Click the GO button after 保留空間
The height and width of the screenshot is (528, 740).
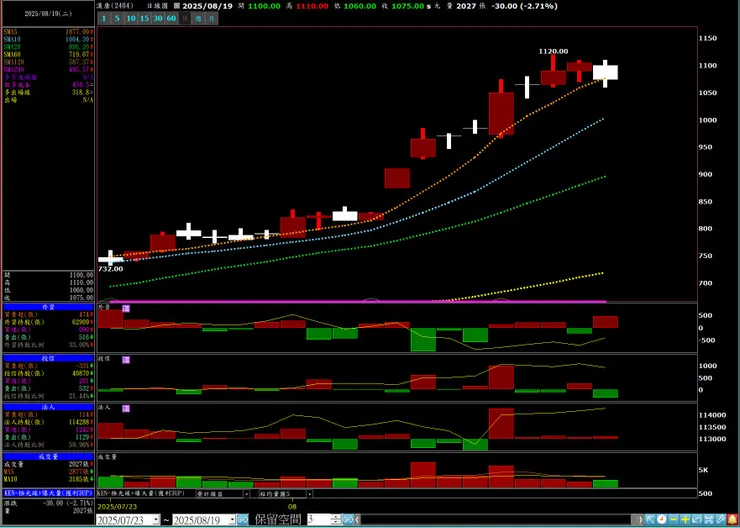(x=348, y=520)
